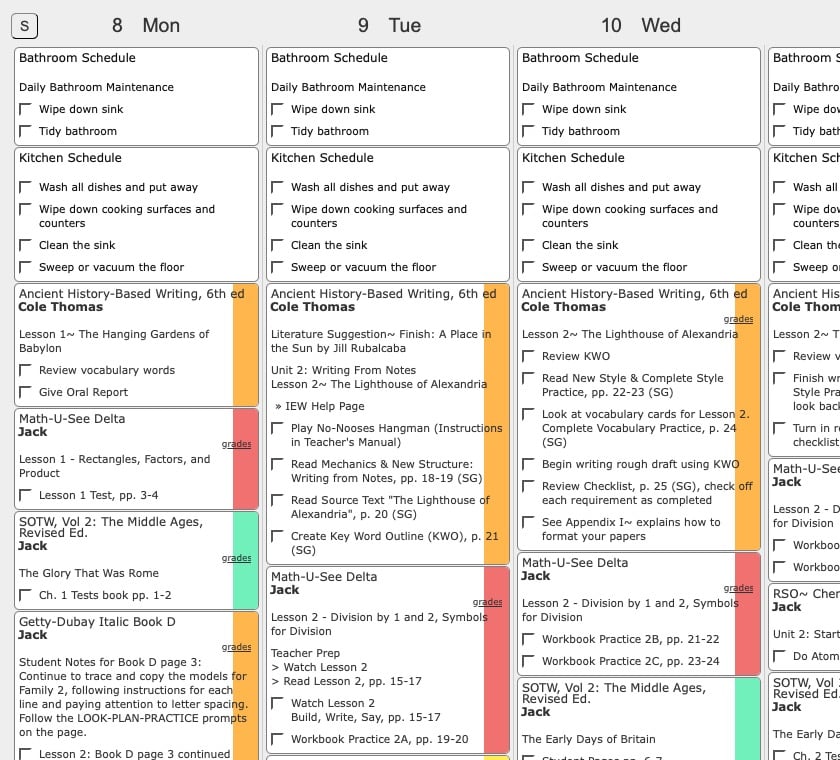Click Student Notes for Book D page 3
The width and height of the screenshot is (840, 760).
tap(110, 662)
